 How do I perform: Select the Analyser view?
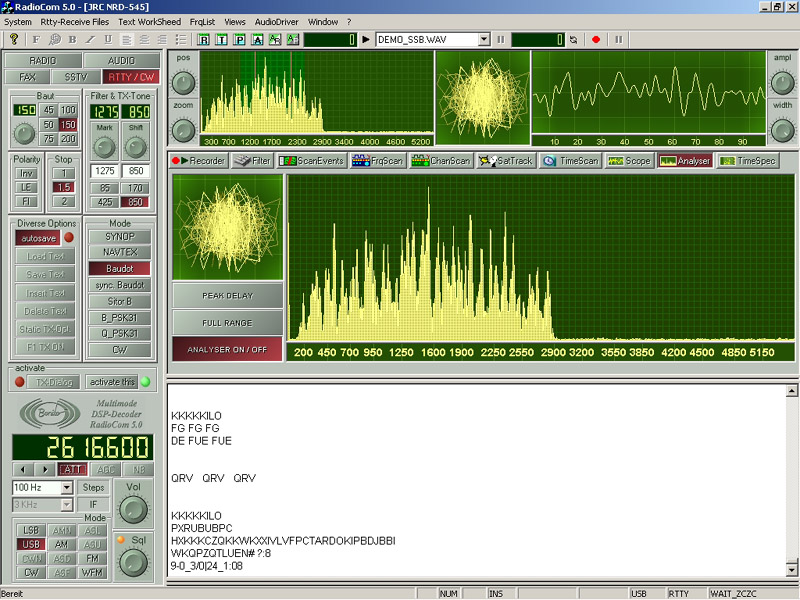pyautogui.click(x=685, y=161)
